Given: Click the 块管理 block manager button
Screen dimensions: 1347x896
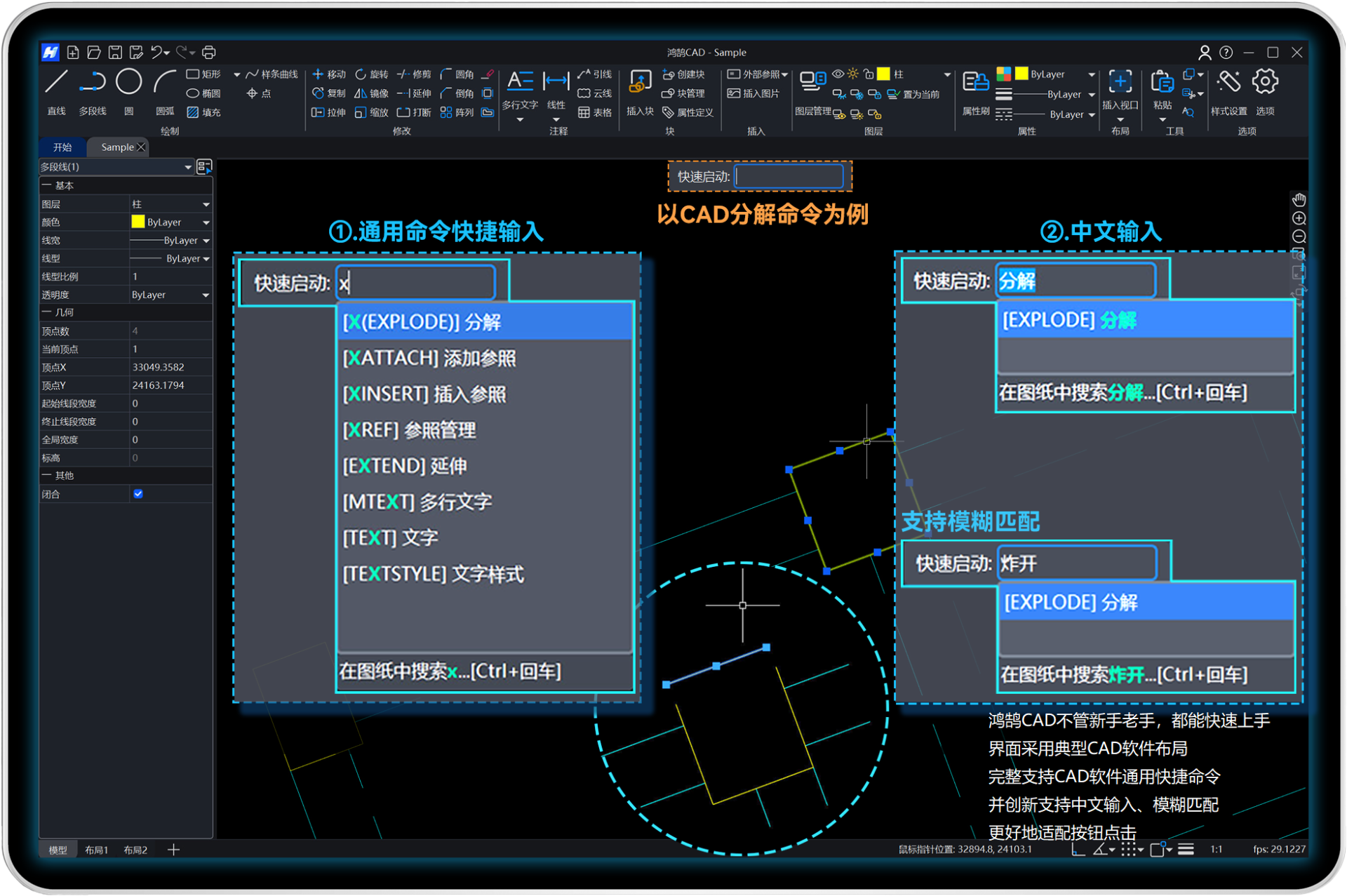Looking at the screenshot, I should point(683,93).
